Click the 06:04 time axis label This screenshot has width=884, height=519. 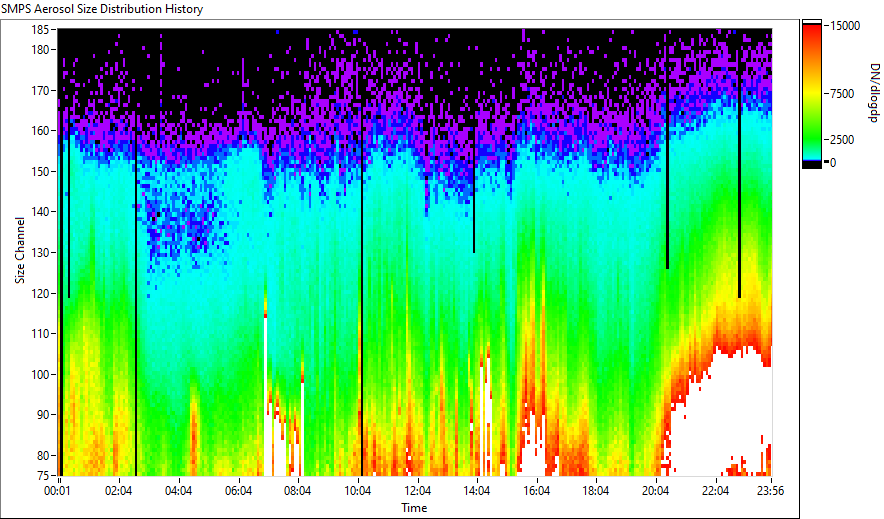[238, 491]
